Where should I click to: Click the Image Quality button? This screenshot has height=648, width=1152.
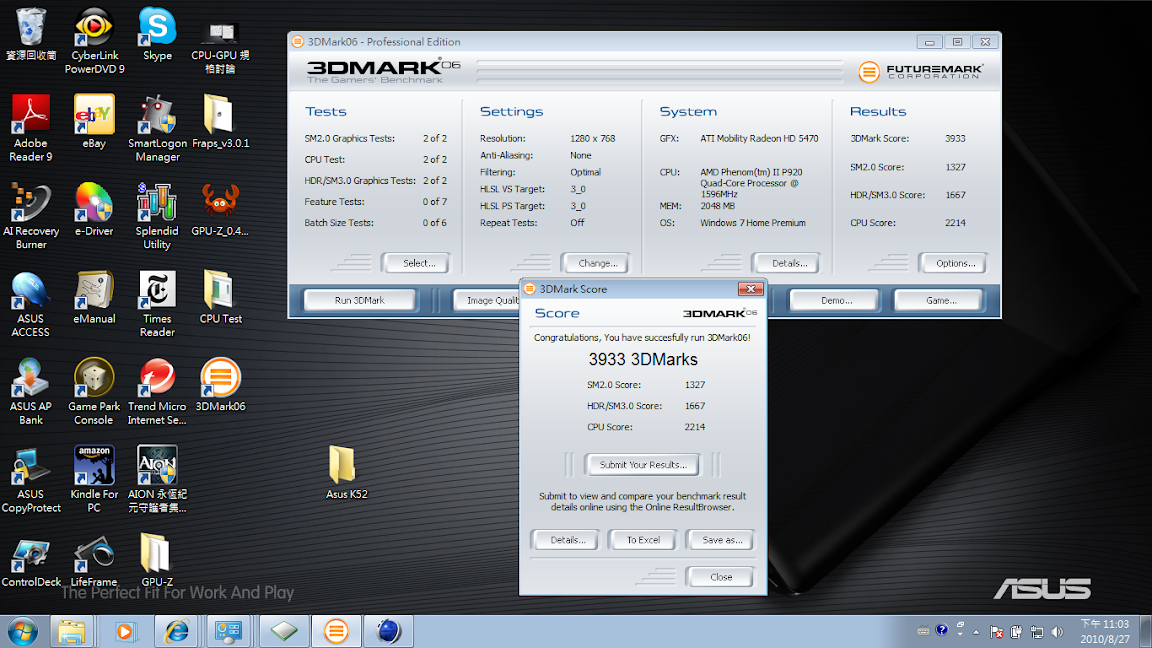486,300
